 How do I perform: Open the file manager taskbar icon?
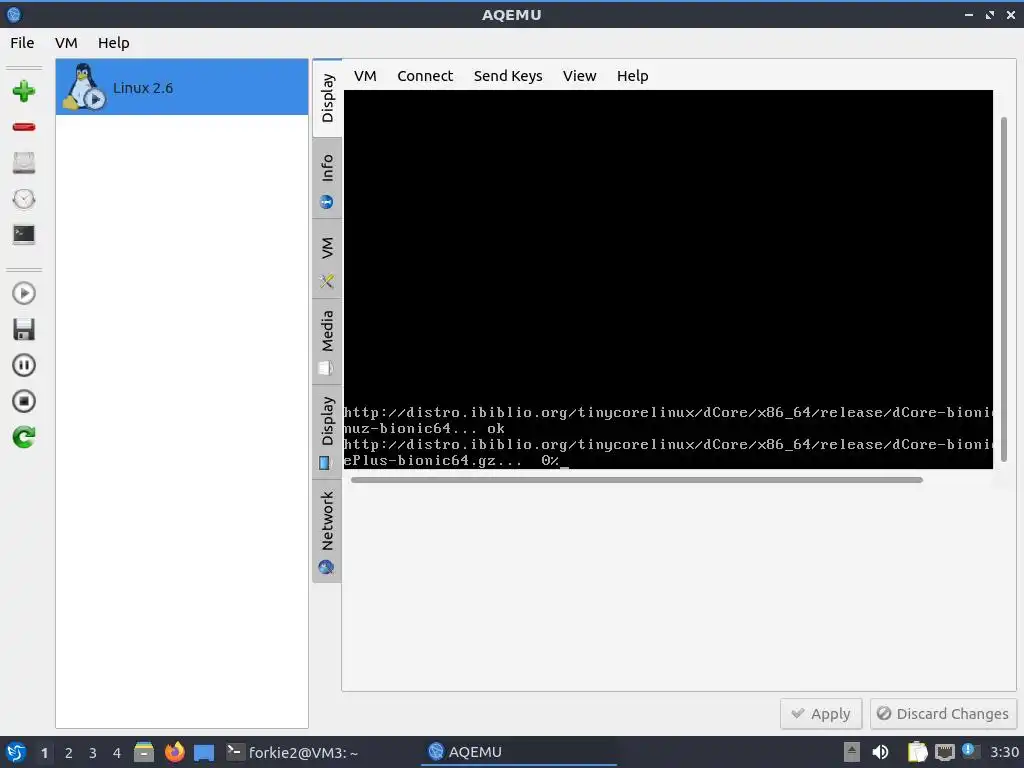(144, 752)
